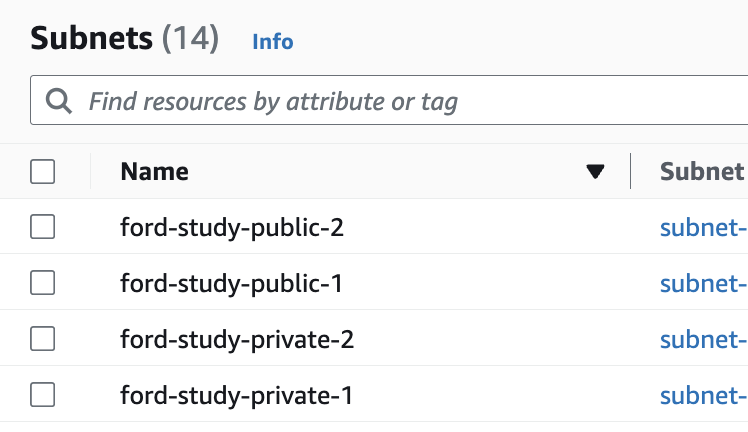Tick the checkbox for ford-study-private-1

42,394
